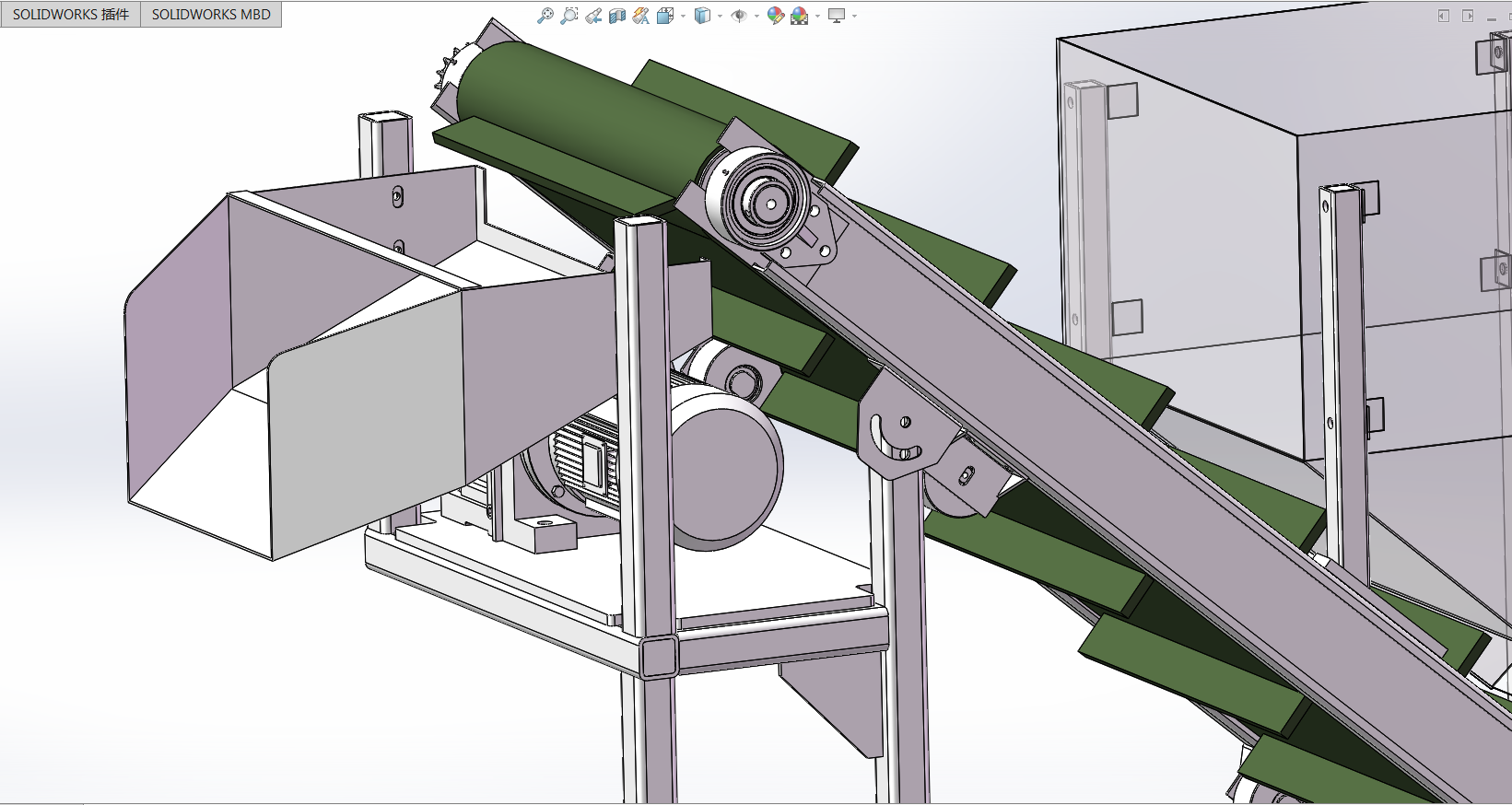
Task: Activate the Section View tool
Action: point(617,16)
